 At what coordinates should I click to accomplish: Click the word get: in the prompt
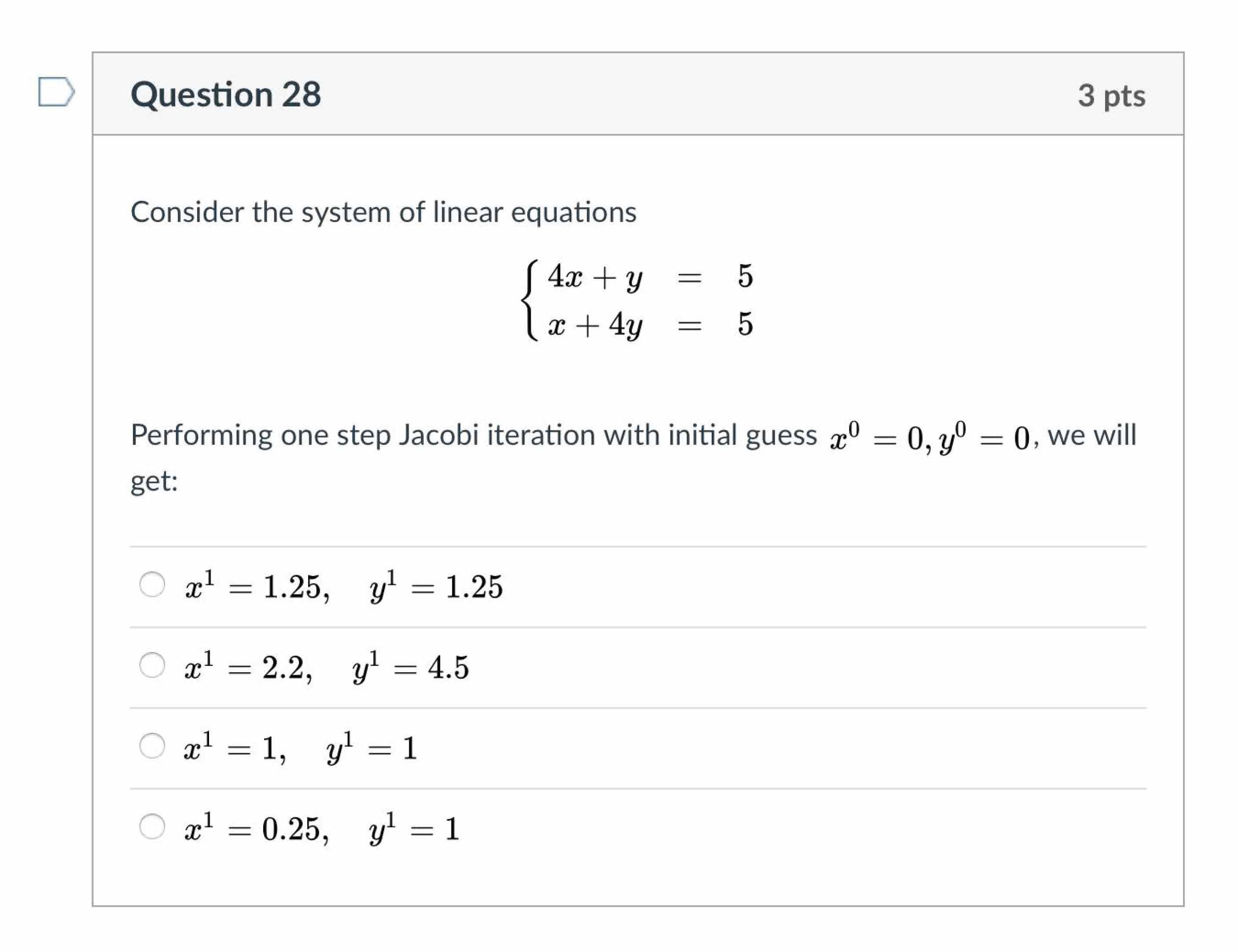coord(153,482)
